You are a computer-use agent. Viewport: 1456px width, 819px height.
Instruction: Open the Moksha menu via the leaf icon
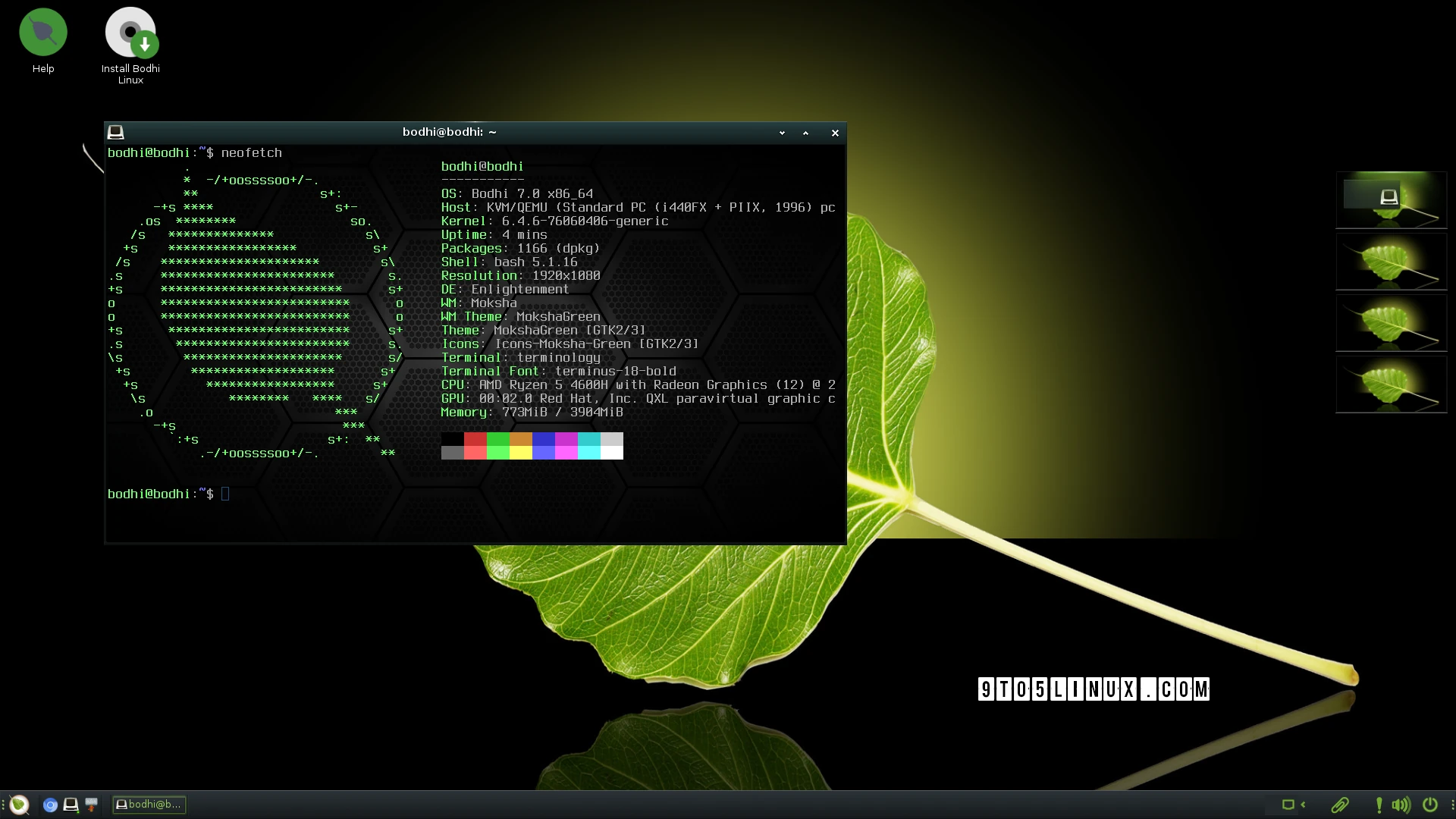pos(19,805)
